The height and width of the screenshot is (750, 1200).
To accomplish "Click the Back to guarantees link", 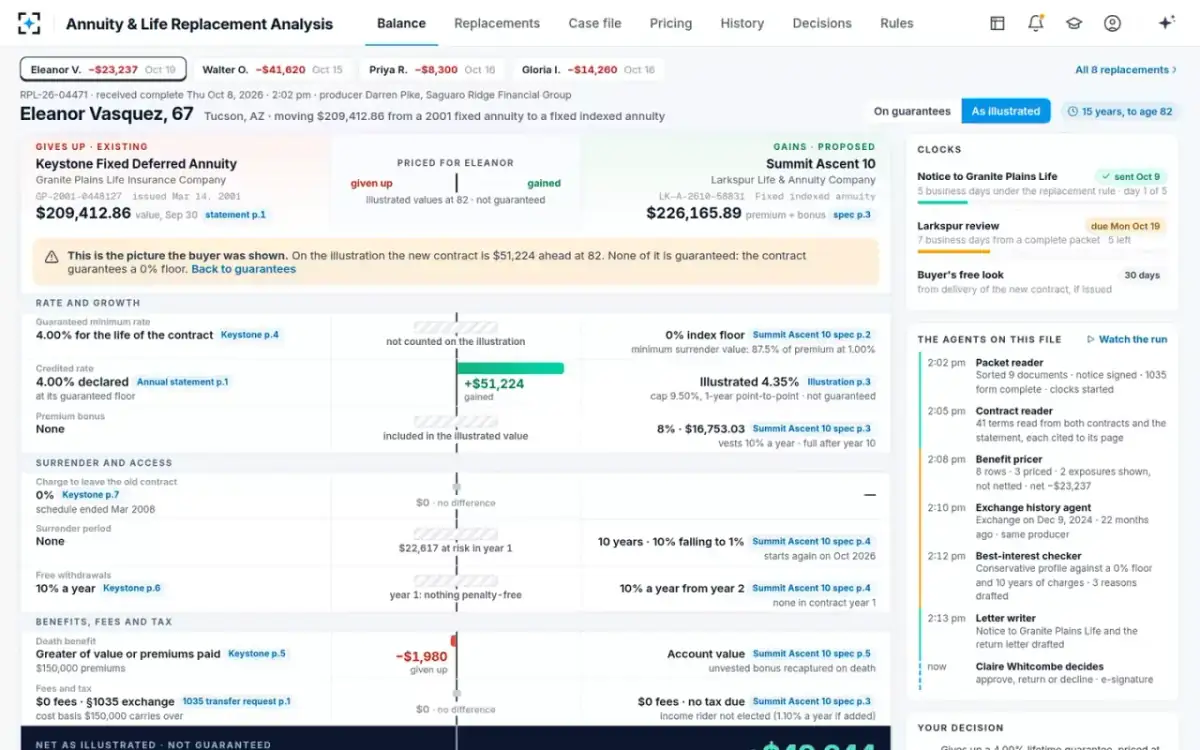I will (243, 269).
